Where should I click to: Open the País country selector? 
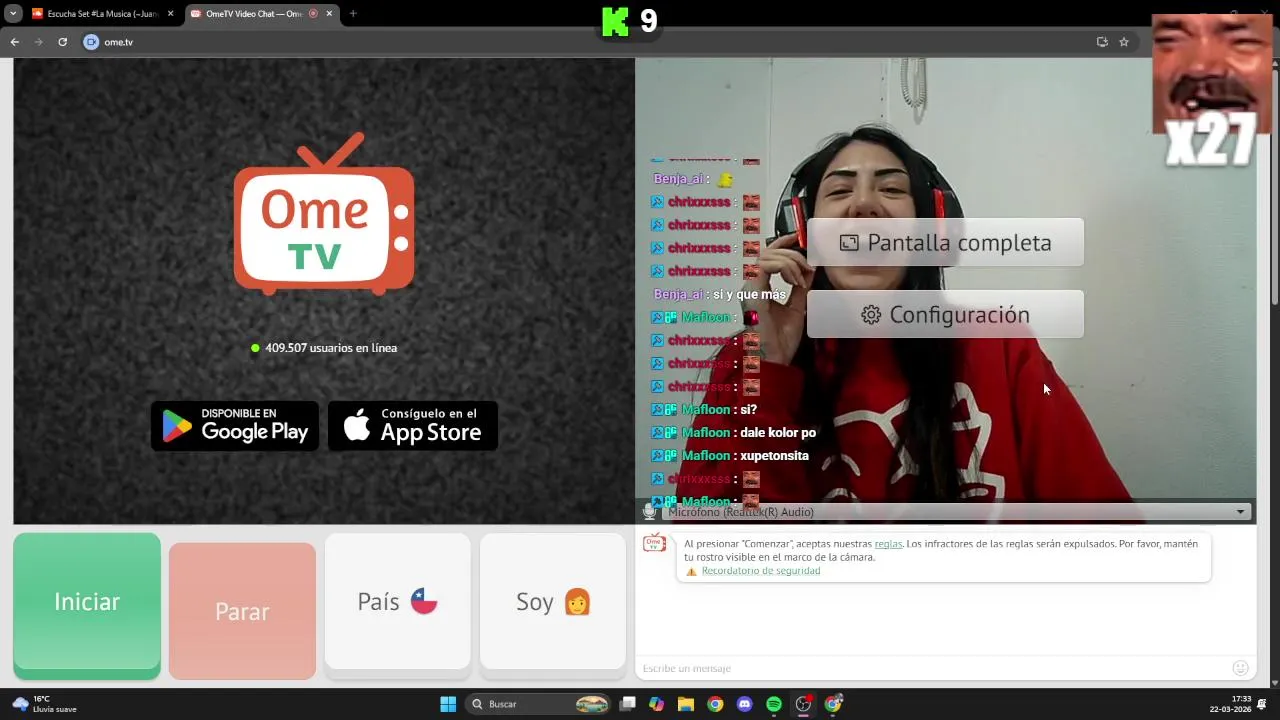tap(397, 601)
